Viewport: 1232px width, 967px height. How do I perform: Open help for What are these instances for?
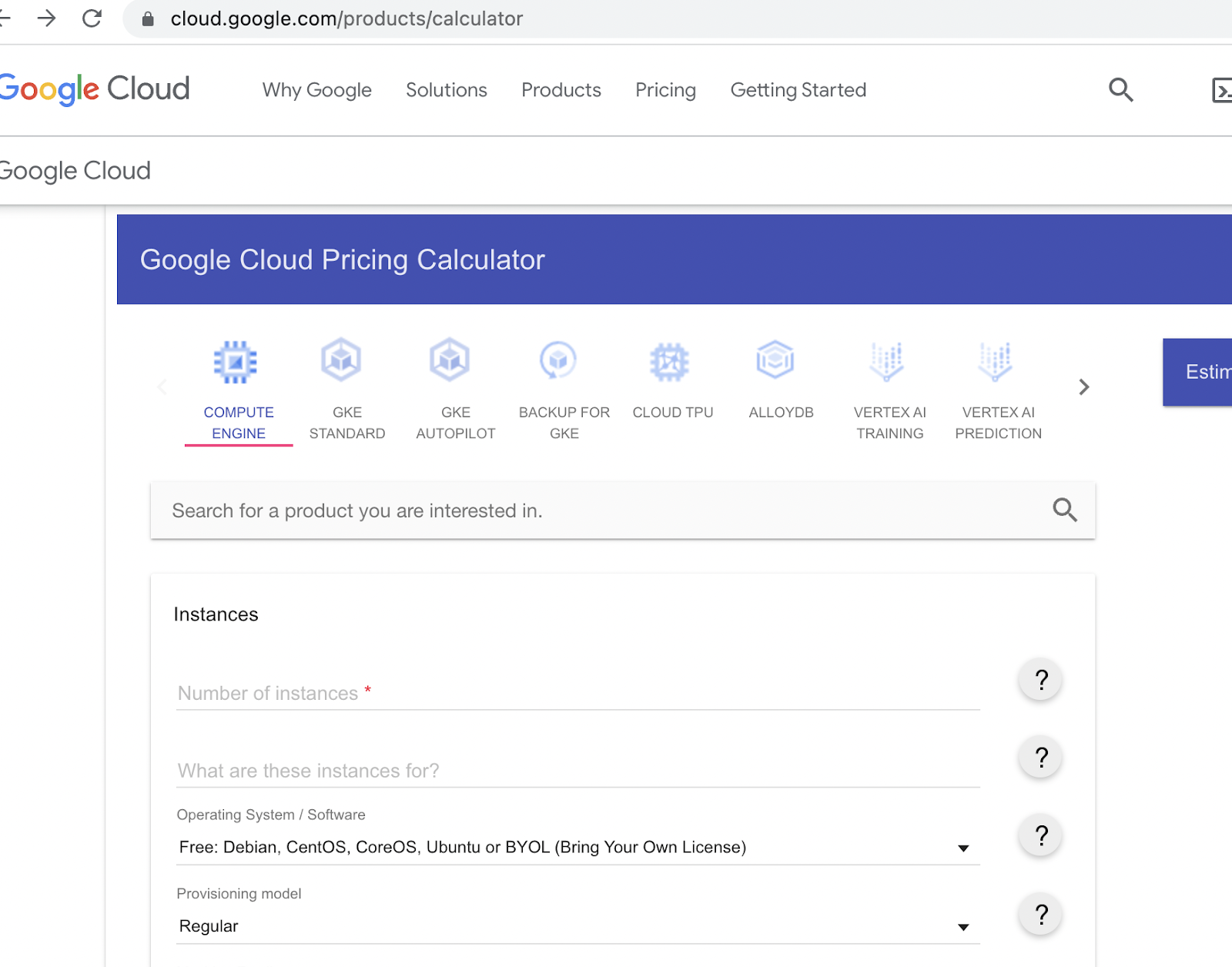pos(1041,758)
